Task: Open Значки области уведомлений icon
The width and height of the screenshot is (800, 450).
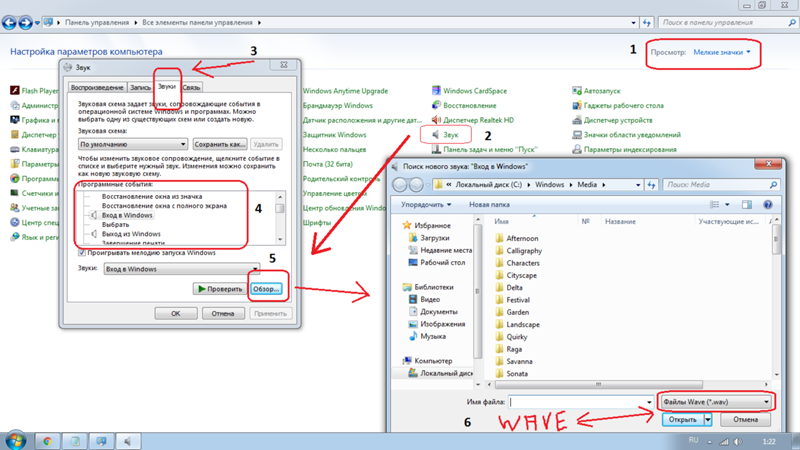Action: pyautogui.click(x=577, y=135)
